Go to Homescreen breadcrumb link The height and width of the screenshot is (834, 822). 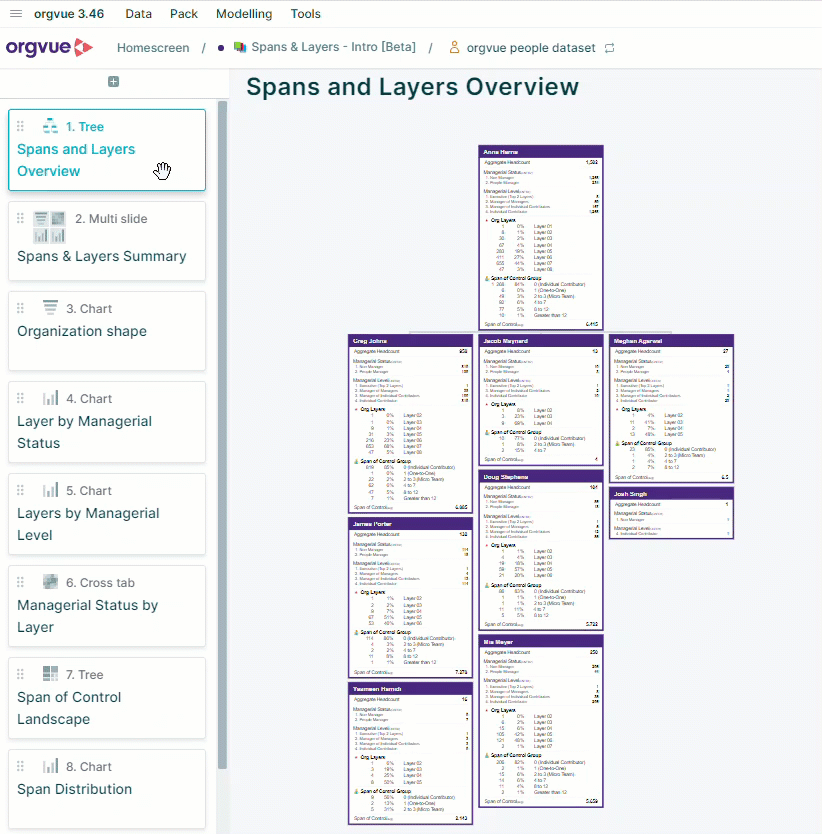click(x=153, y=48)
